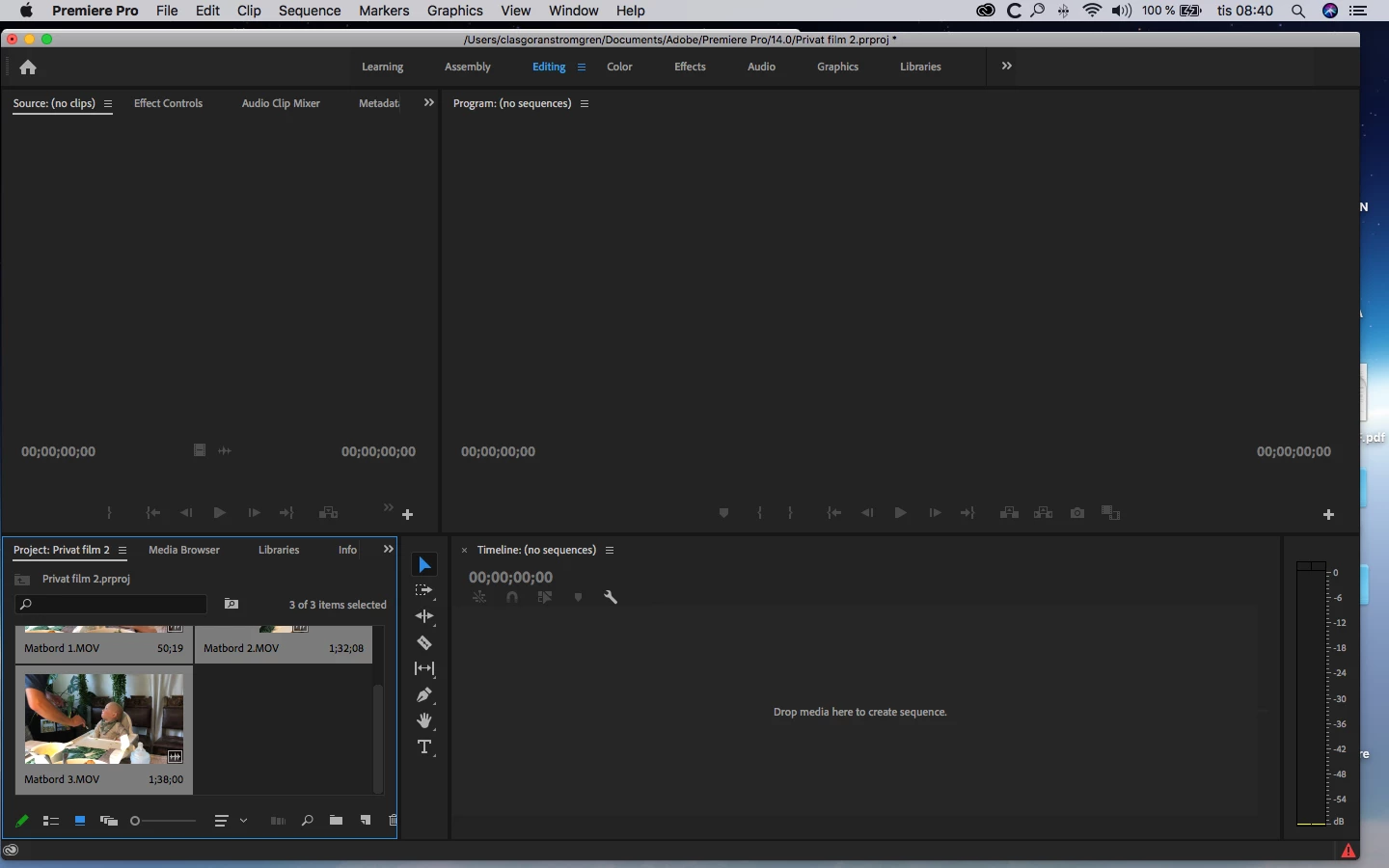The width and height of the screenshot is (1389, 868).
Task: Open Timeline display settings wrench
Action: click(611, 597)
